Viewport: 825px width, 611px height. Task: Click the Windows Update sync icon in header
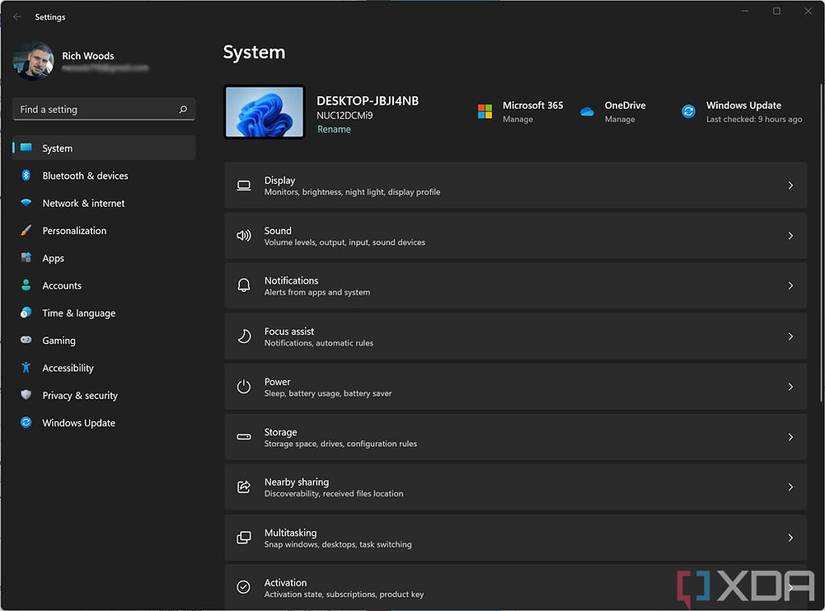pos(688,111)
